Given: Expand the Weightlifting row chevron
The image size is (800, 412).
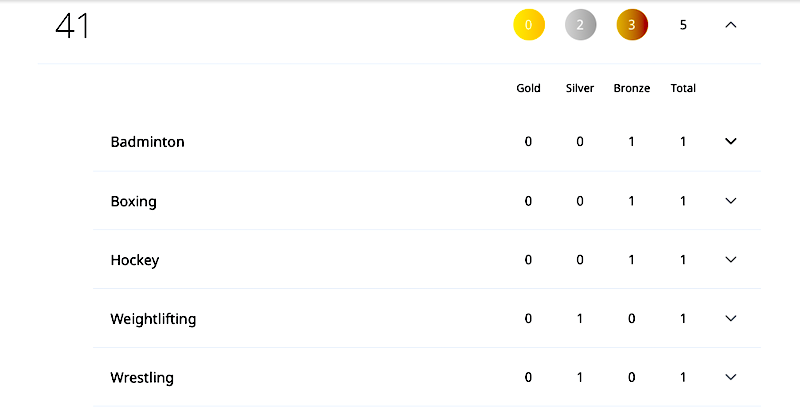Looking at the screenshot, I should (x=730, y=319).
